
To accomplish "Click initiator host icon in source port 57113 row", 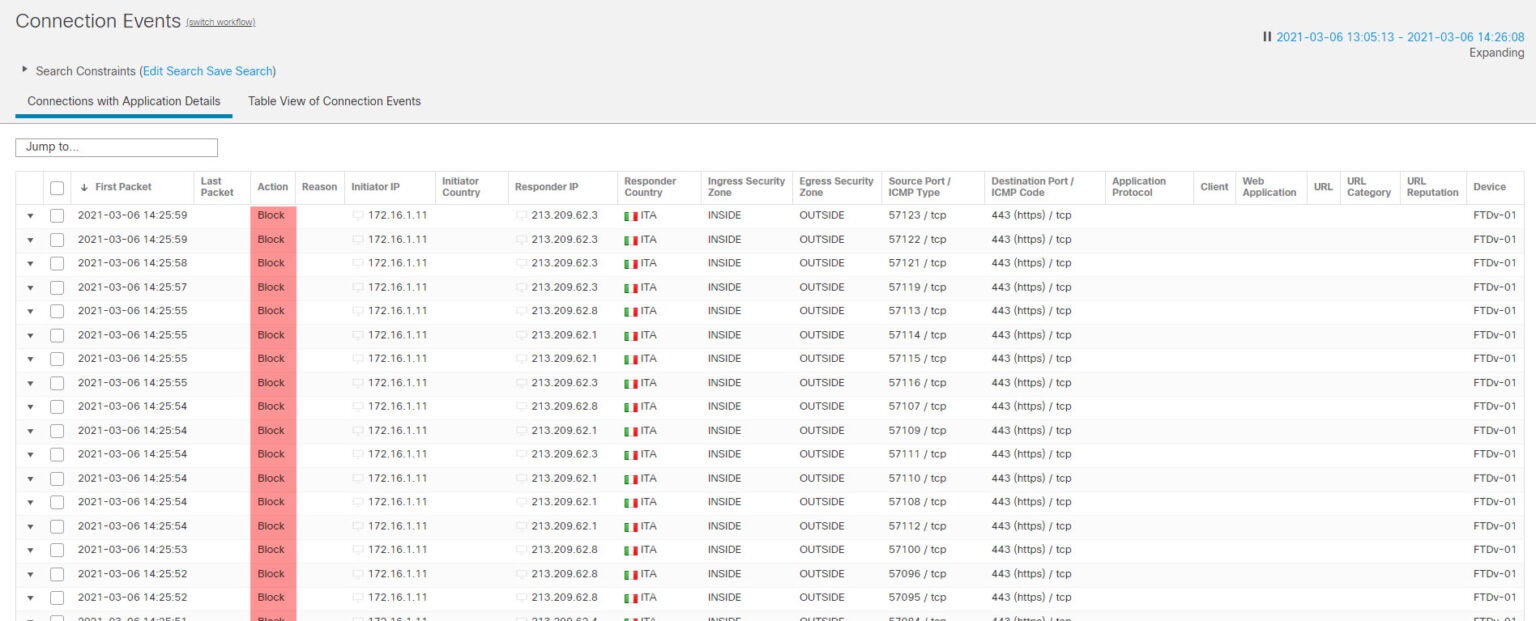I will coord(358,311).
